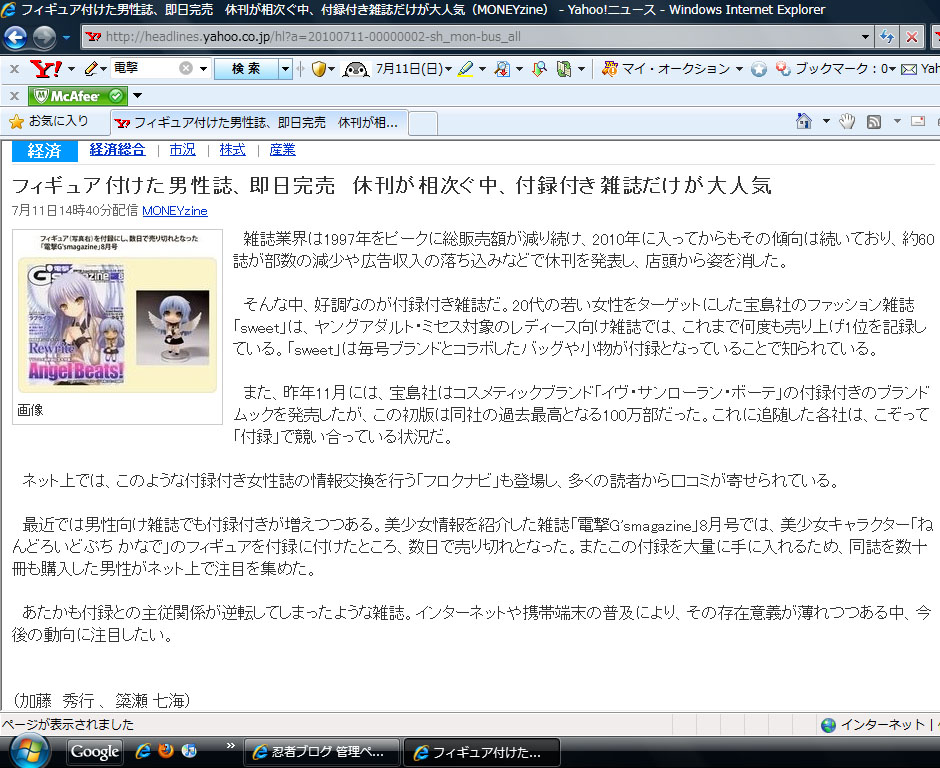
Task: Expand the address bar URL dropdown
Action: tap(865, 37)
